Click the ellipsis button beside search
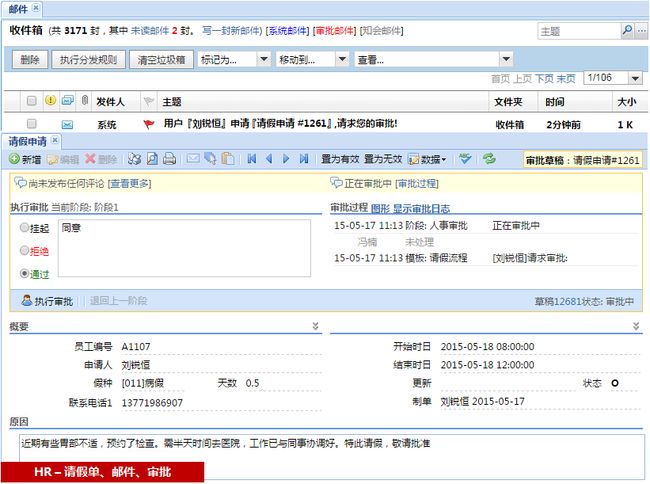This screenshot has width=650, height=484. pyautogui.click(x=641, y=30)
